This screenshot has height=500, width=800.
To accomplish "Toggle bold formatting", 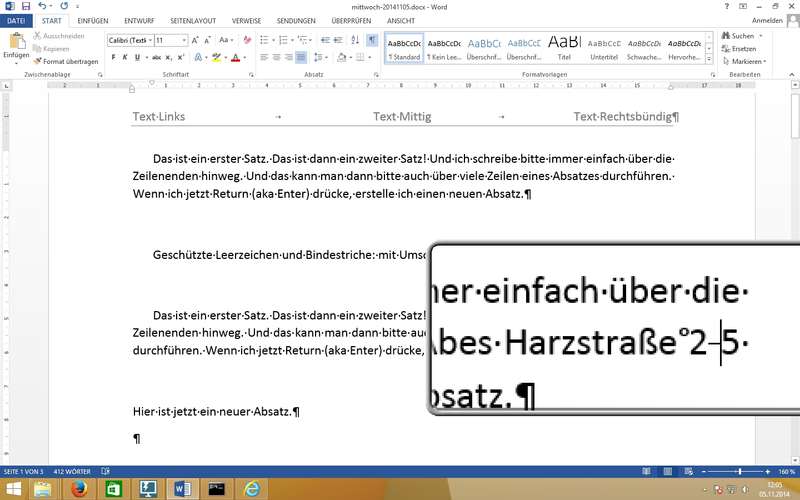I will coord(113,58).
